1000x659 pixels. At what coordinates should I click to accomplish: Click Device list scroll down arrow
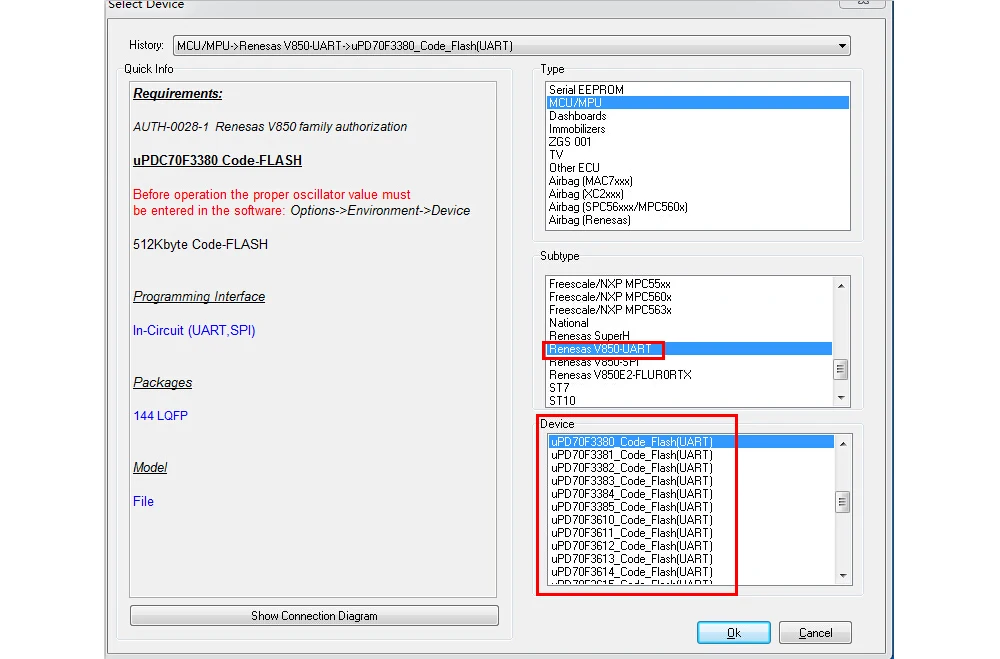click(x=842, y=576)
